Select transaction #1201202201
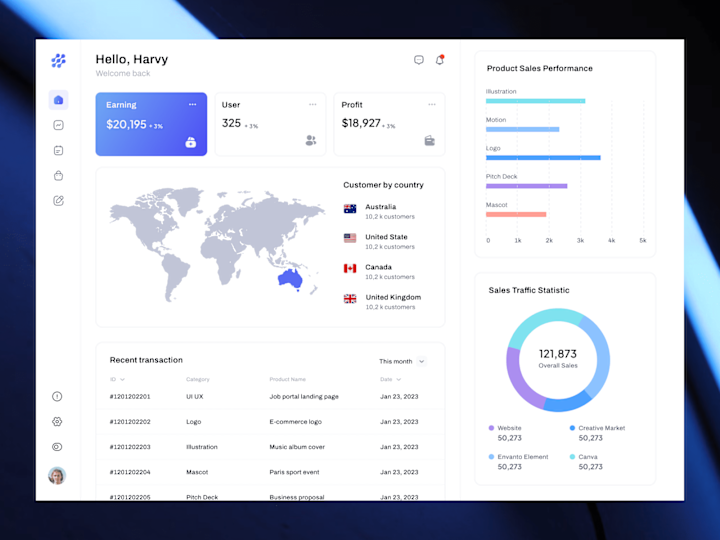 point(270,396)
